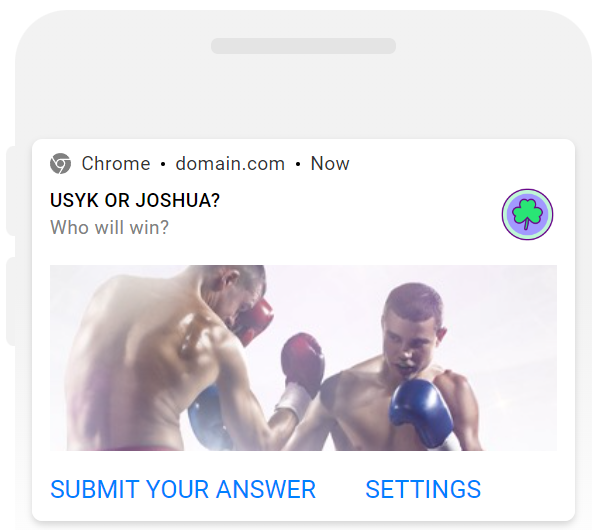Tap the phone speaker grille bar
Viewport: 608px width, 530px height.
point(303,46)
